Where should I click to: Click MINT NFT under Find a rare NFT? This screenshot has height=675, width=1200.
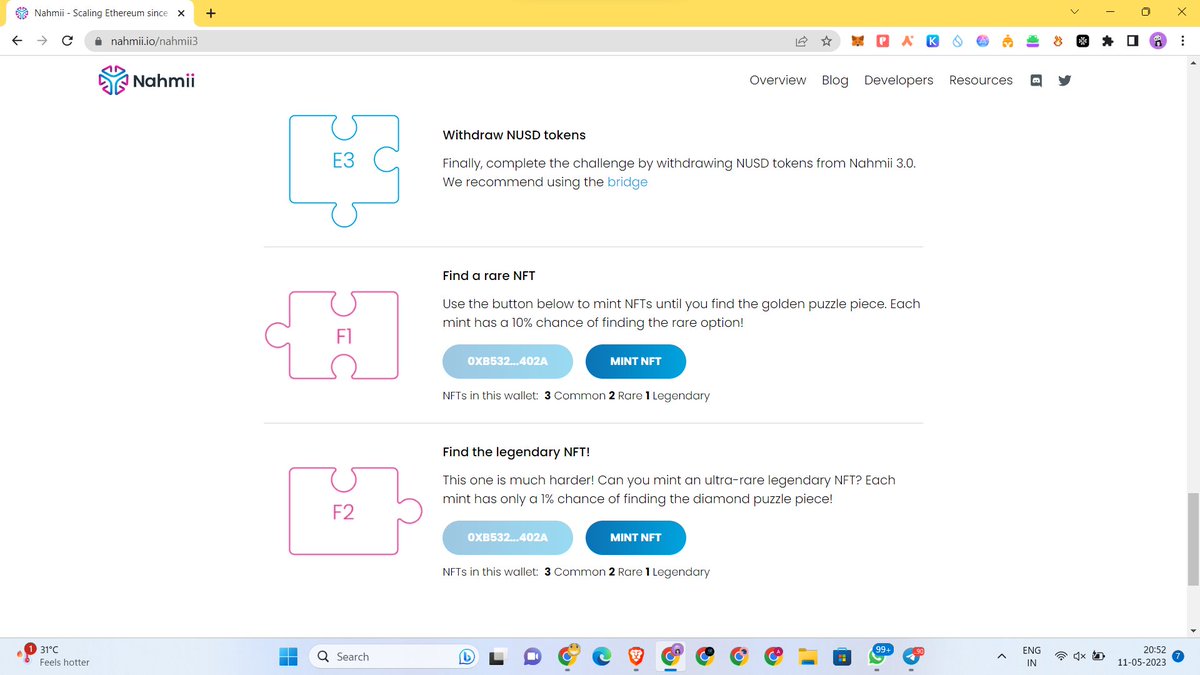[636, 361]
